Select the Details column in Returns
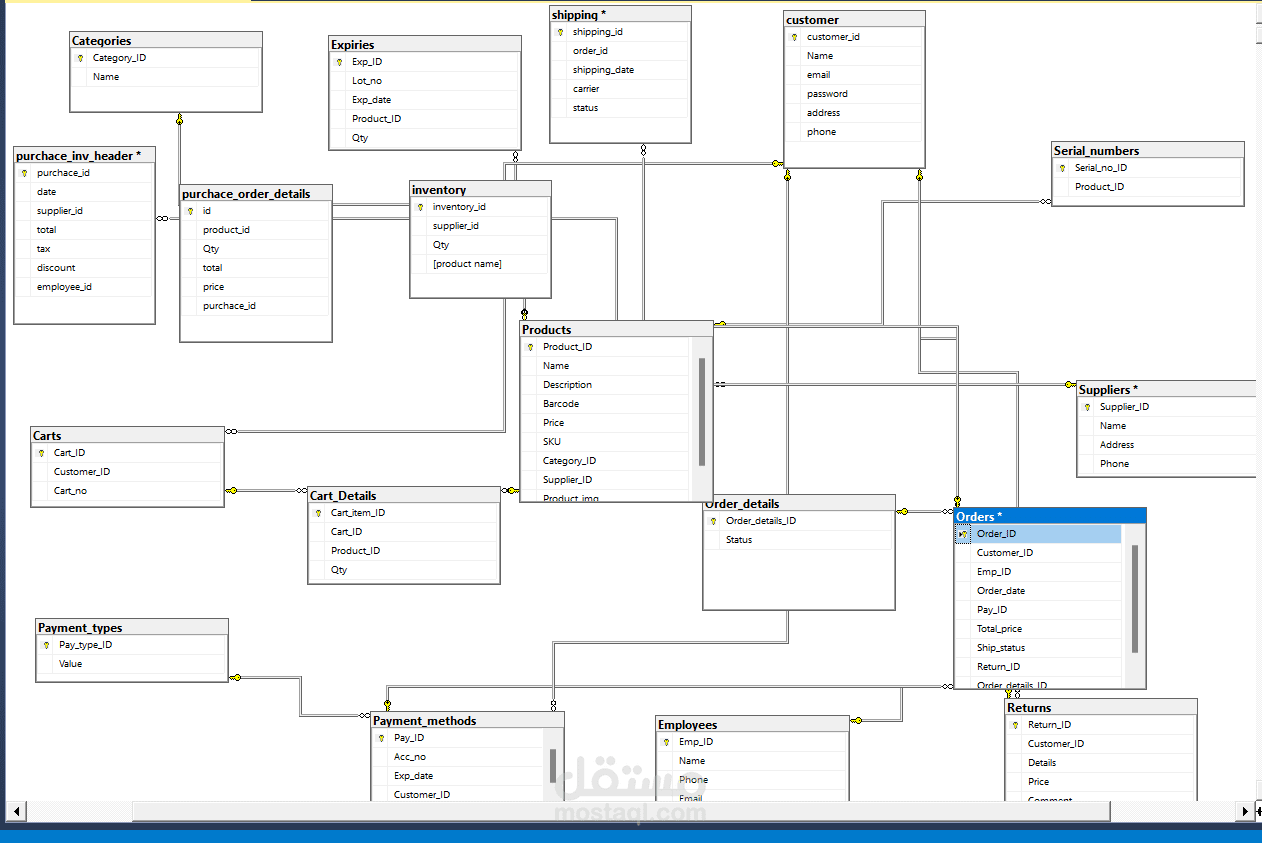Screen dimensions: 1262x843 pyautogui.click(x=1101, y=763)
